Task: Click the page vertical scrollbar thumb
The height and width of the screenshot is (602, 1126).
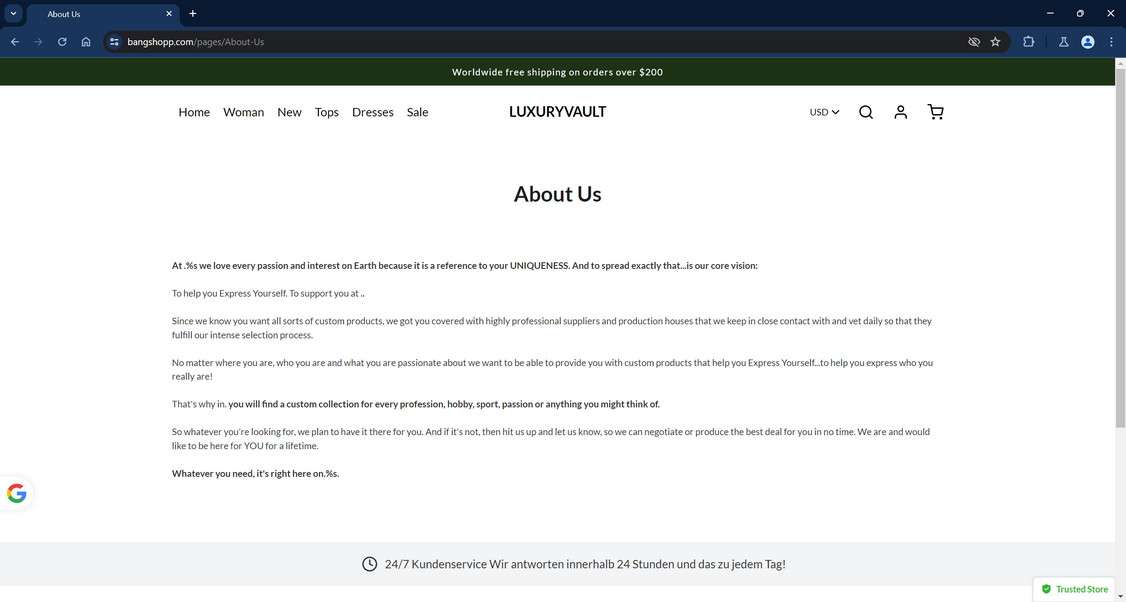Action: 1120,249
